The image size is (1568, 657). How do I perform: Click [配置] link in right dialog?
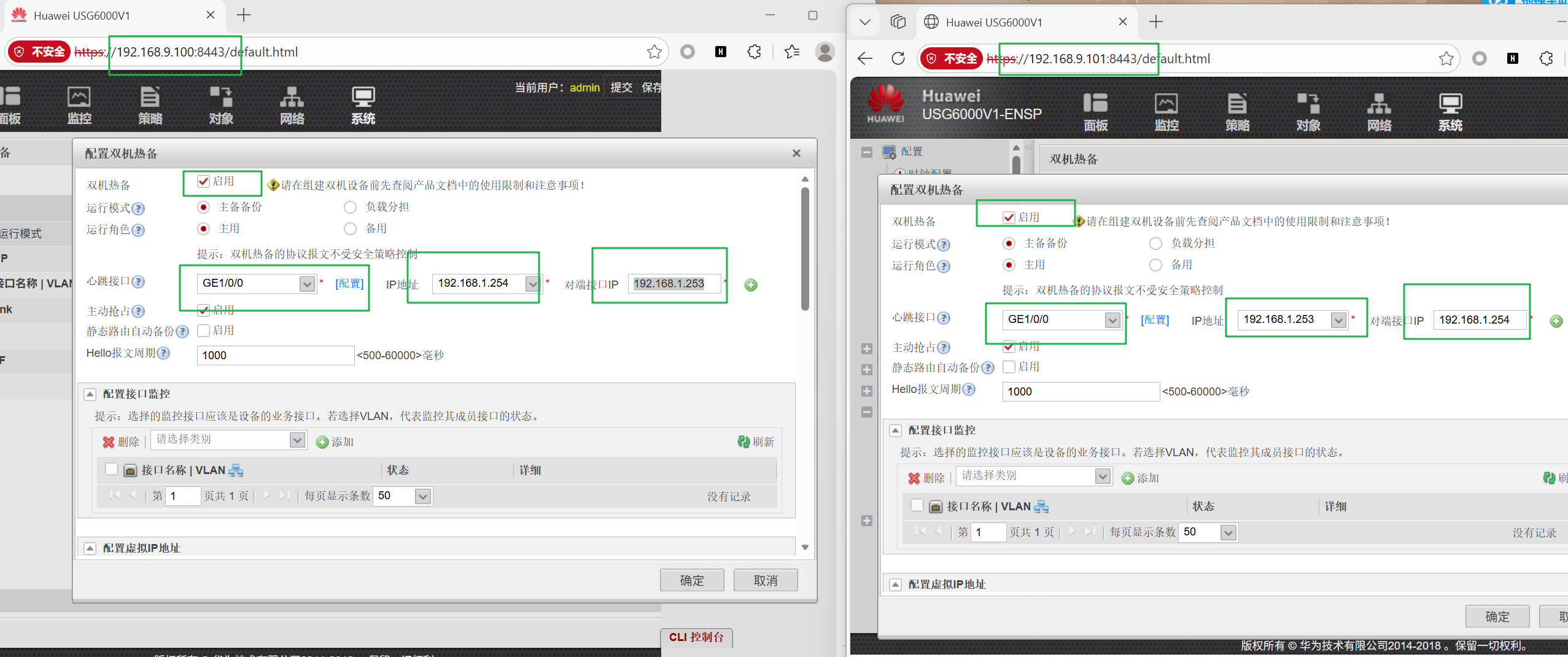[1155, 320]
